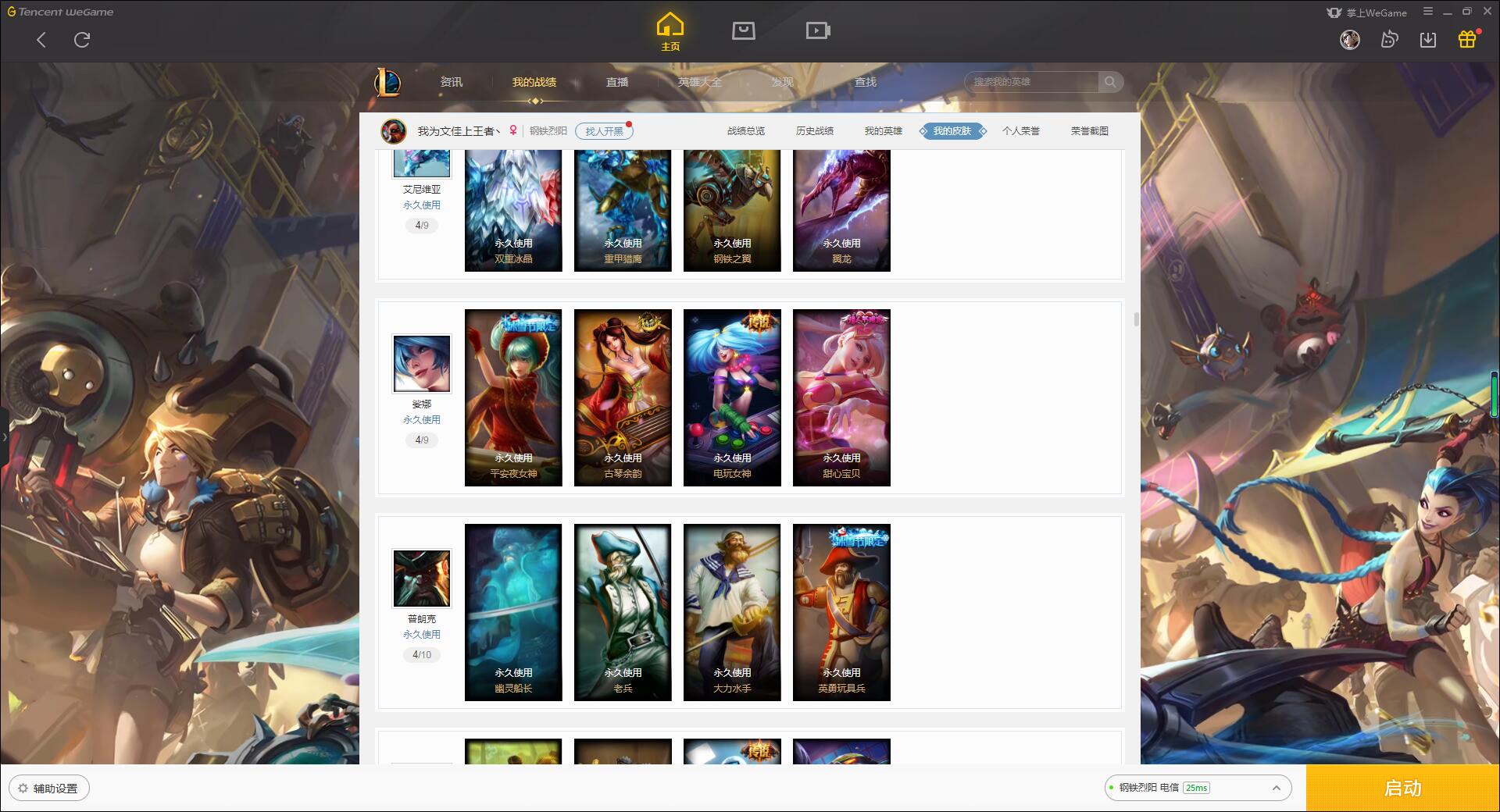1500x812 pixels.
Task: Open the 电玩女神 skin card
Action: click(x=732, y=397)
